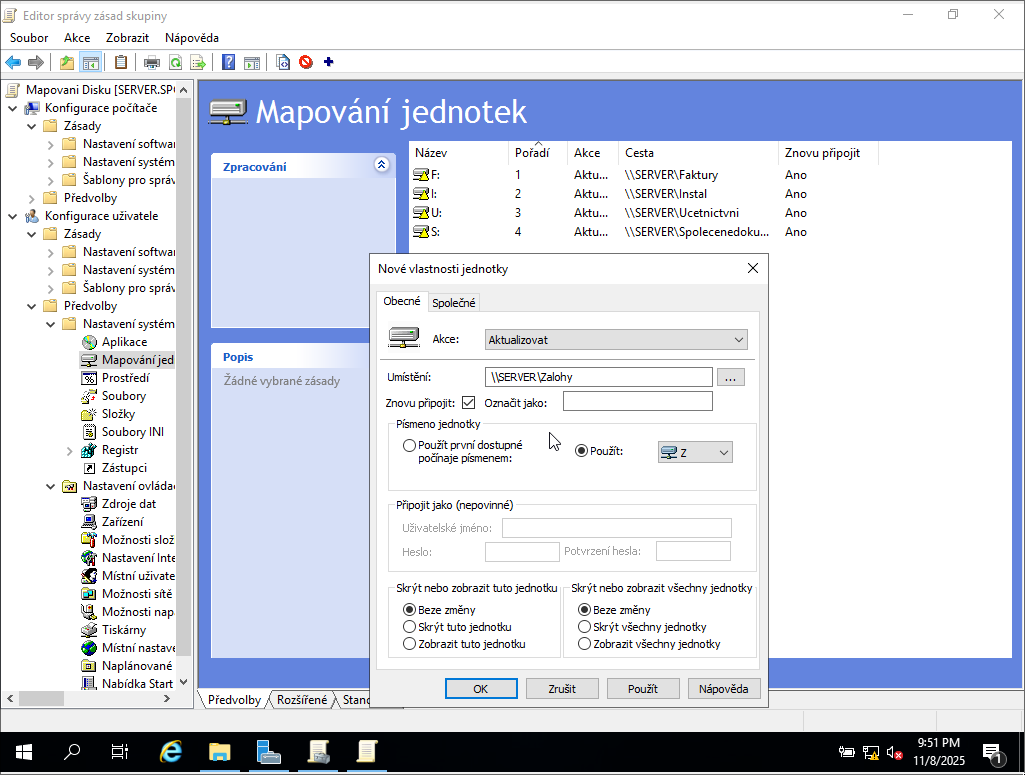The image size is (1025, 775).
Task: Switch to the Společné tab
Action: click(x=454, y=303)
